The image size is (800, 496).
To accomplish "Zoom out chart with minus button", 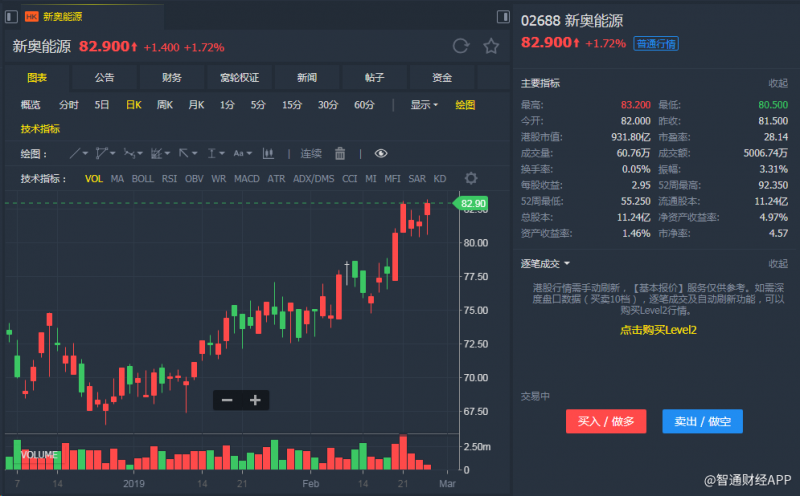I will tap(227, 400).
